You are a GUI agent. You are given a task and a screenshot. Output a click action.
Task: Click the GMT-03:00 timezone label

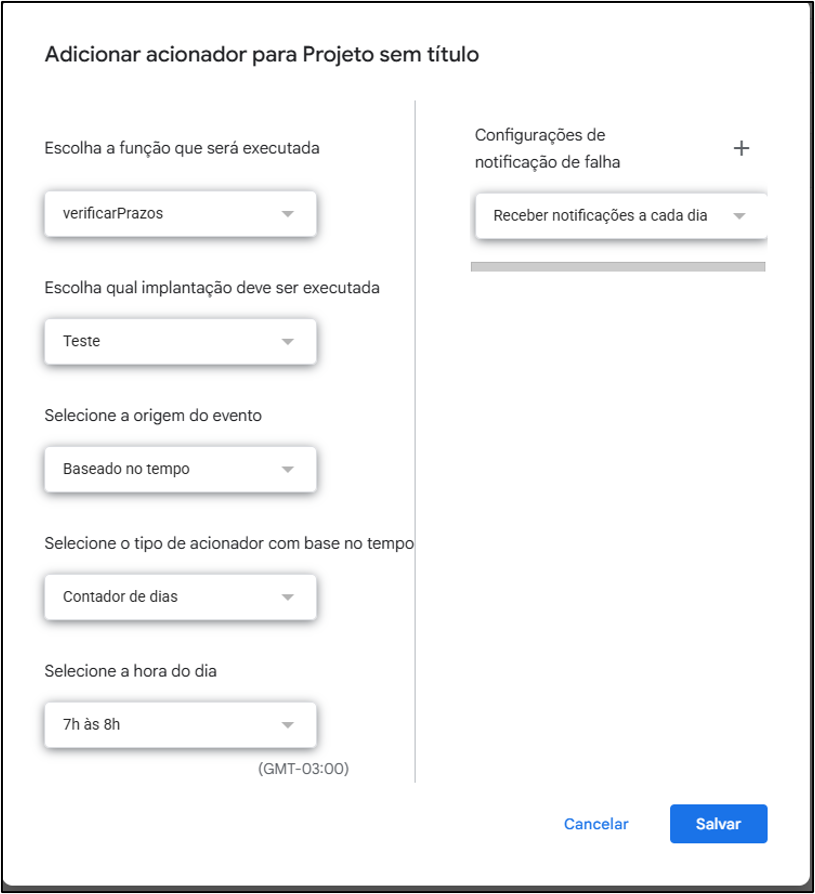(303, 769)
